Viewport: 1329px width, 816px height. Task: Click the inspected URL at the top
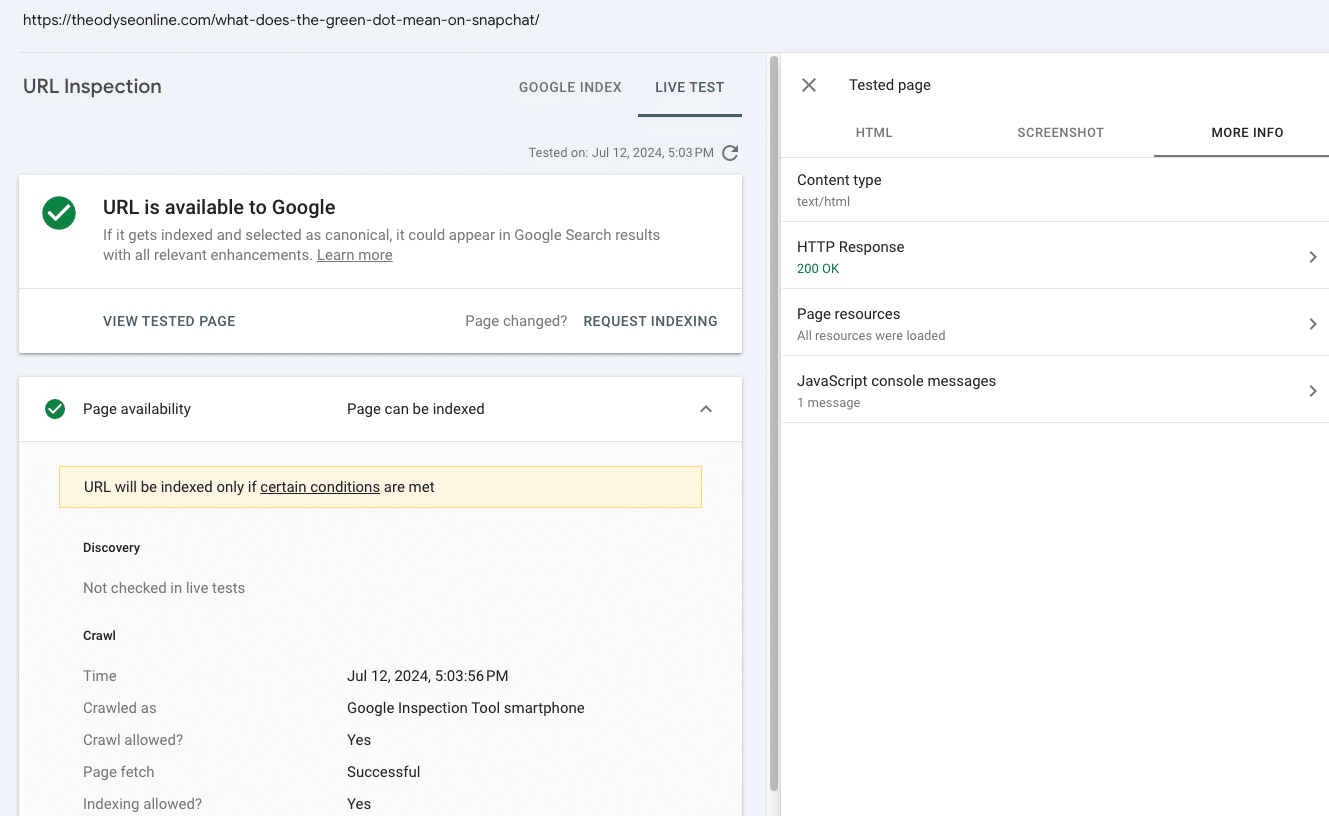281,20
